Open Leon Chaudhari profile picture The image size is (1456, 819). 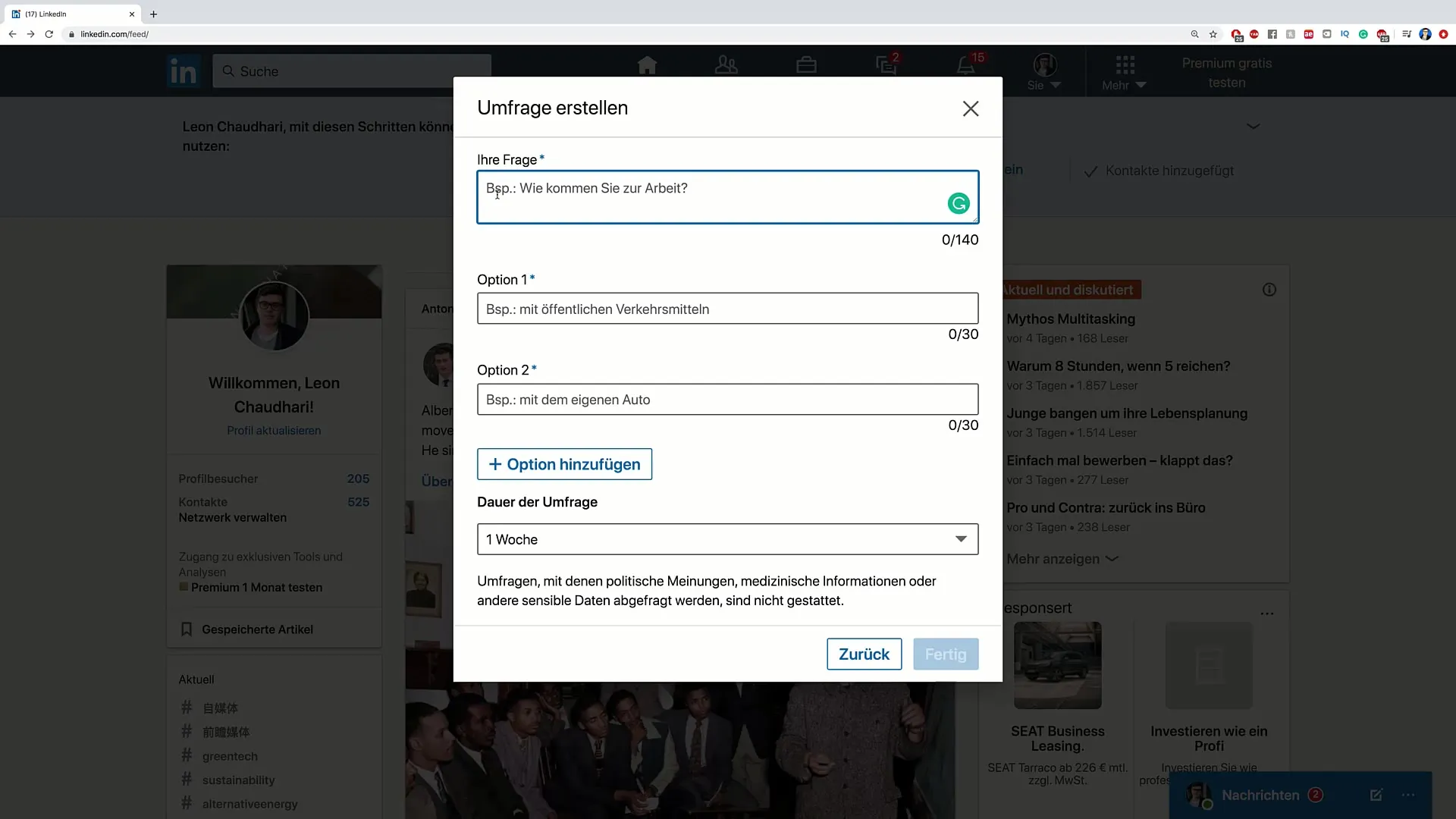click(275, 316)
